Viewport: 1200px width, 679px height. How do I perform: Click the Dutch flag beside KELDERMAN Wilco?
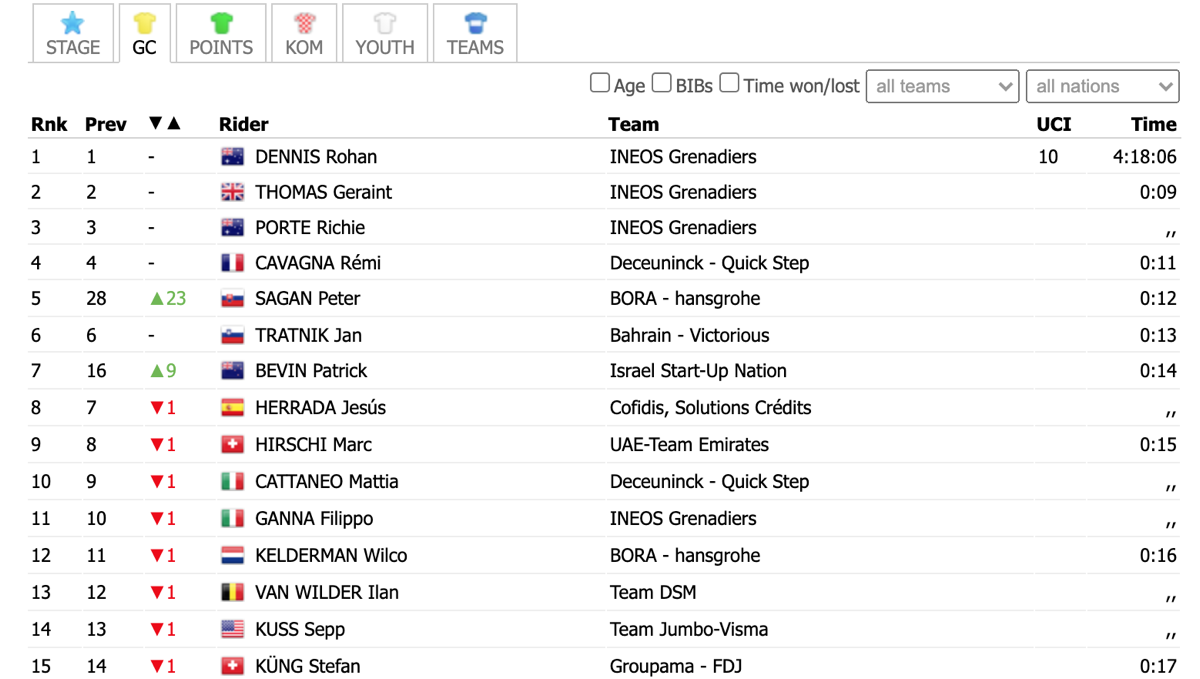[232, 556]
